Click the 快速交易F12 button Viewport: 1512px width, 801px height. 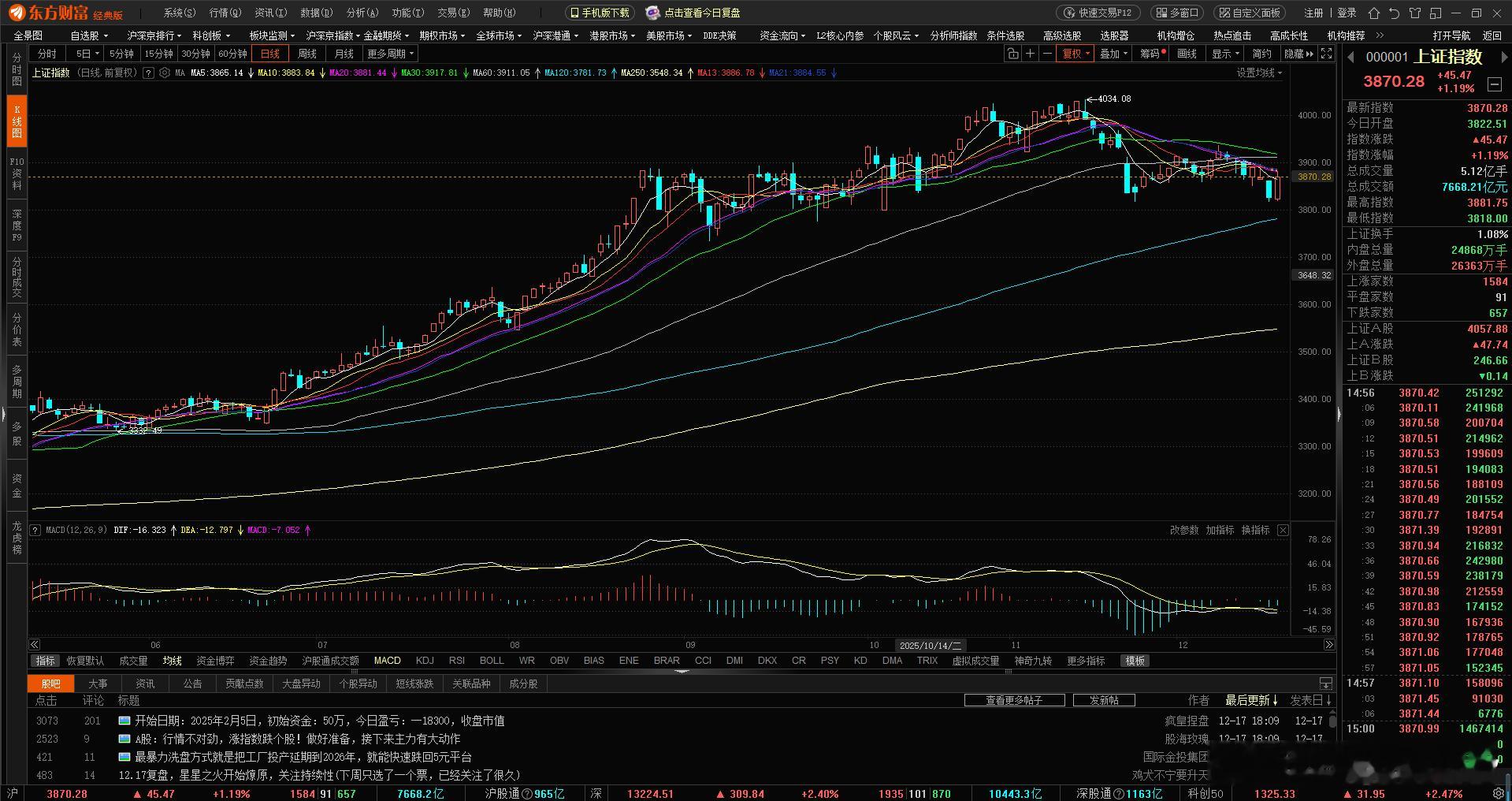click(x=1098, y=13)
